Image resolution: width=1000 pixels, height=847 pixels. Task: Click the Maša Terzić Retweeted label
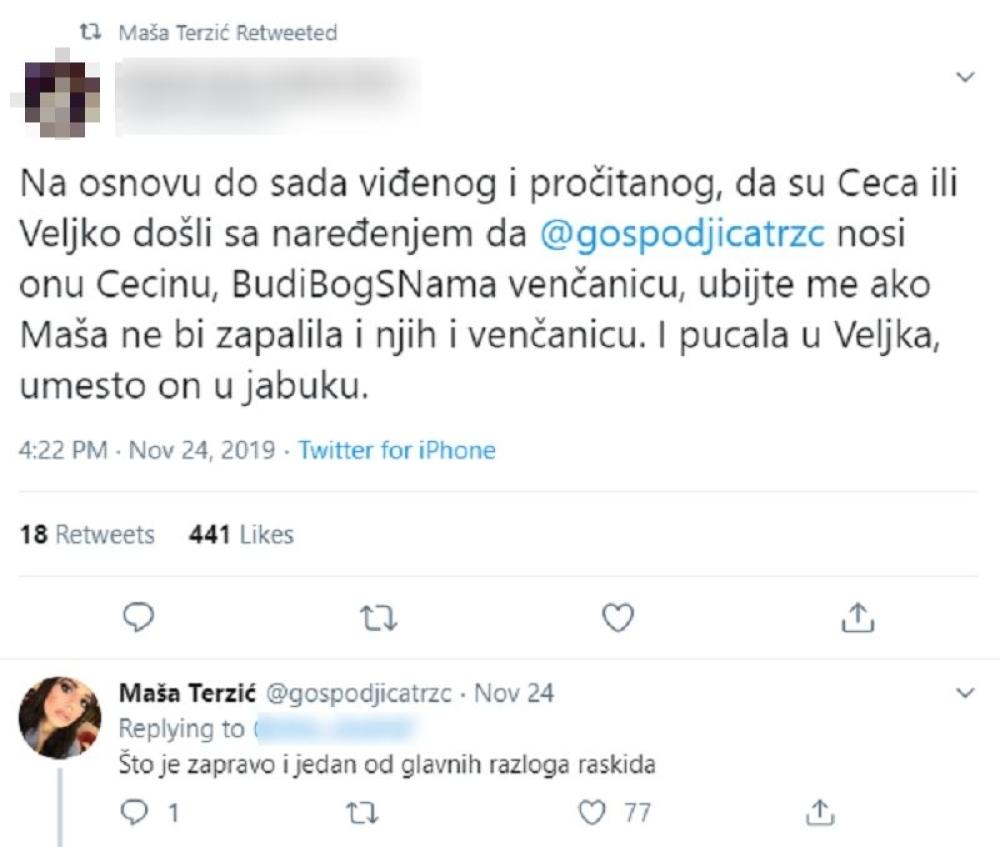click(227, 33)
